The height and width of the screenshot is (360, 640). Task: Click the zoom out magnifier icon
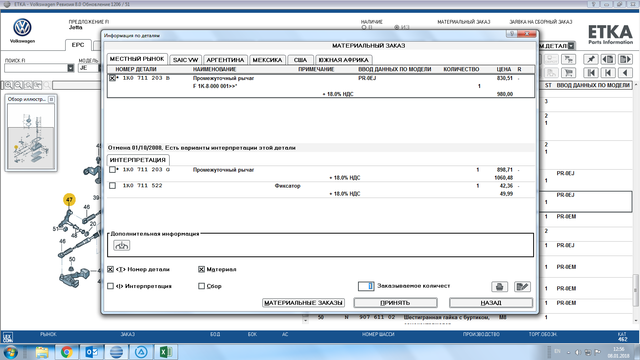[x=18, y=85]
